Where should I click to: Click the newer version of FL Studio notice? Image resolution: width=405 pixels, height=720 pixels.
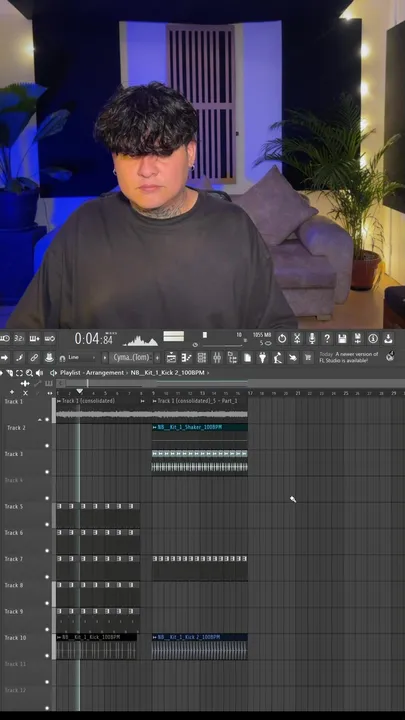pyautogui.click(x=349, y=357)
